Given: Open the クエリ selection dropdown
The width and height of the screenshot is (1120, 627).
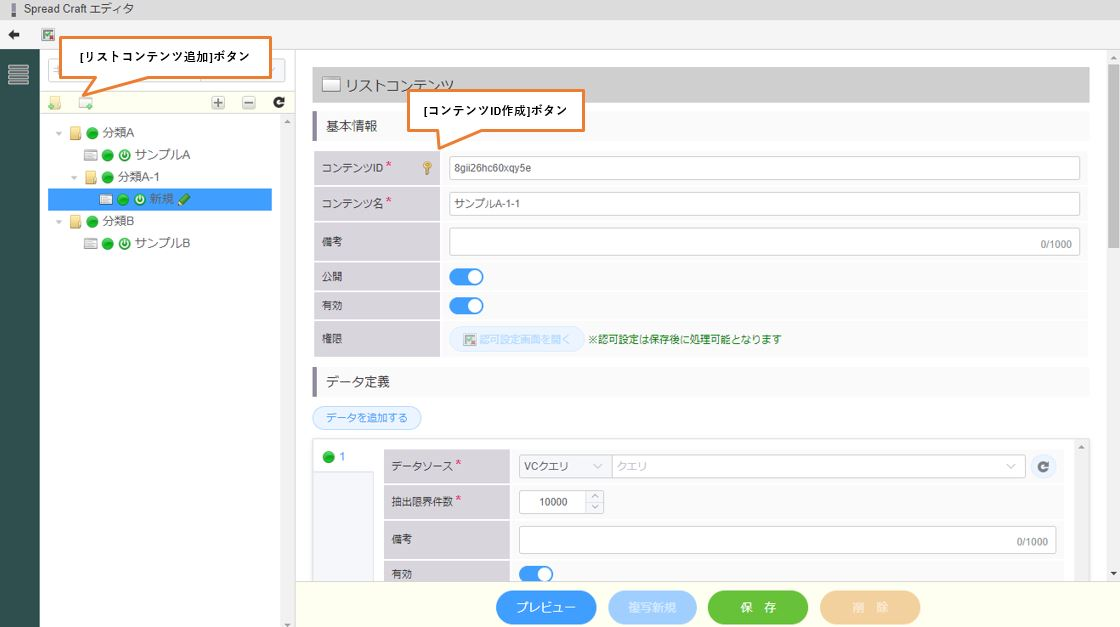Looking at the screenshot, I should point(818,466).
